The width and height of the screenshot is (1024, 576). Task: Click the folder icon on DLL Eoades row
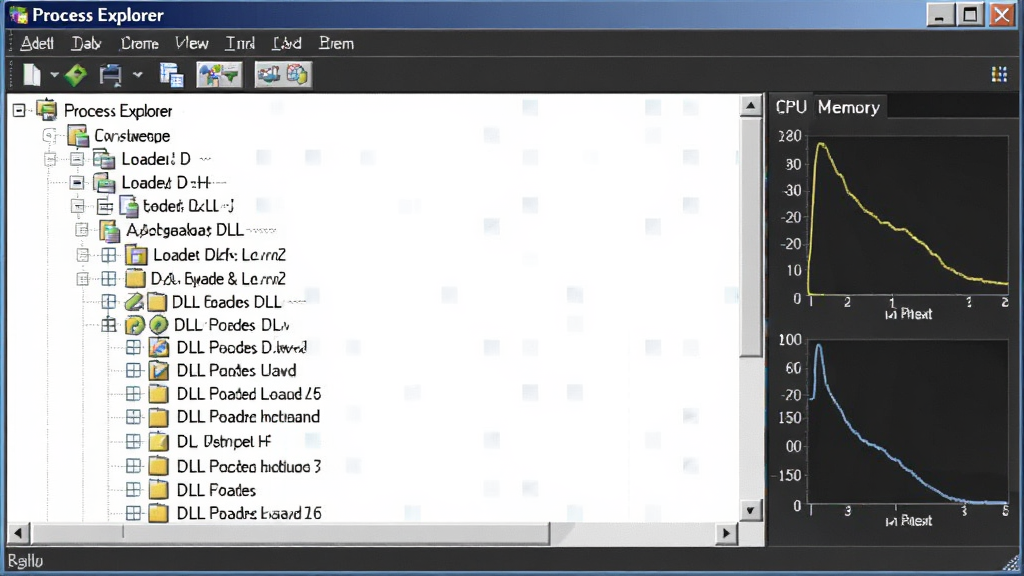(157, 302)
